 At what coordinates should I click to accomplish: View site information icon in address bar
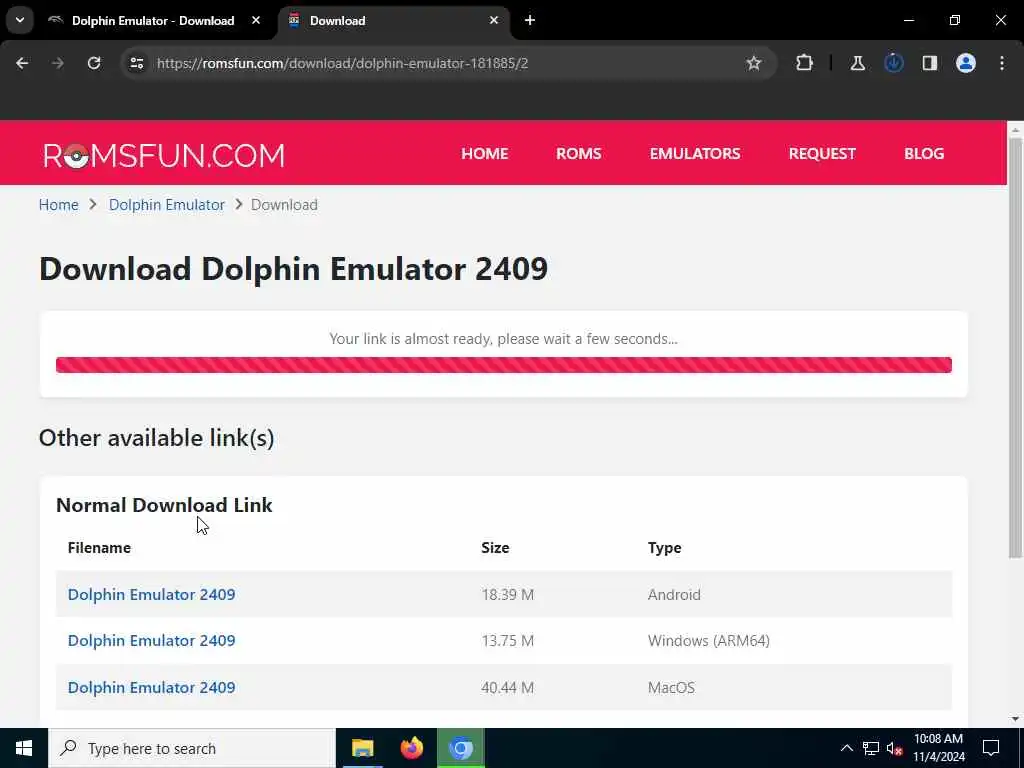(x=137, y=63)
